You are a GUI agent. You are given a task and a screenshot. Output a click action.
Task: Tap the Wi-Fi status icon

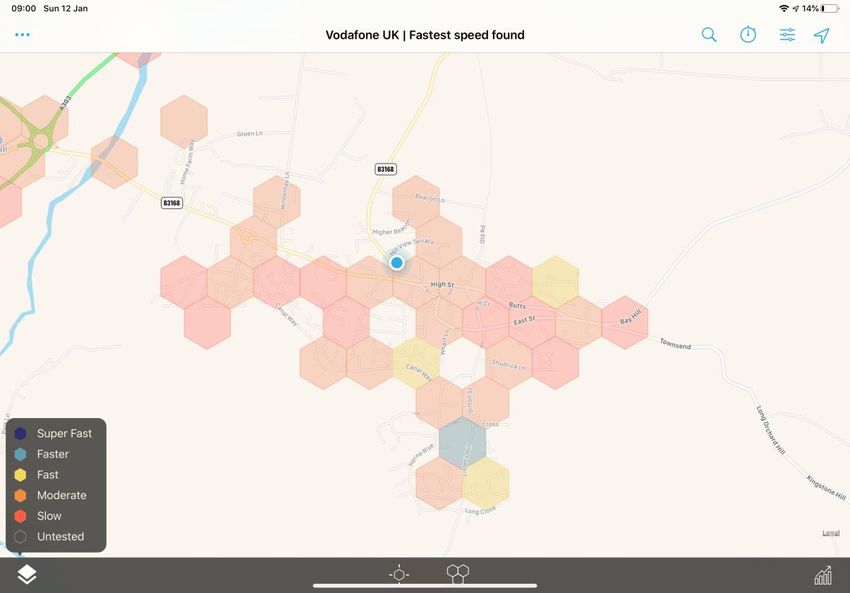[x=784, y=9]
